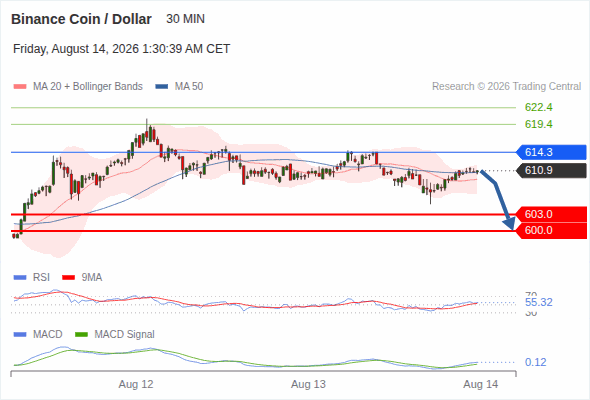Click the RSI legend label
Screen dimensions: 590x400
(41, 278)
